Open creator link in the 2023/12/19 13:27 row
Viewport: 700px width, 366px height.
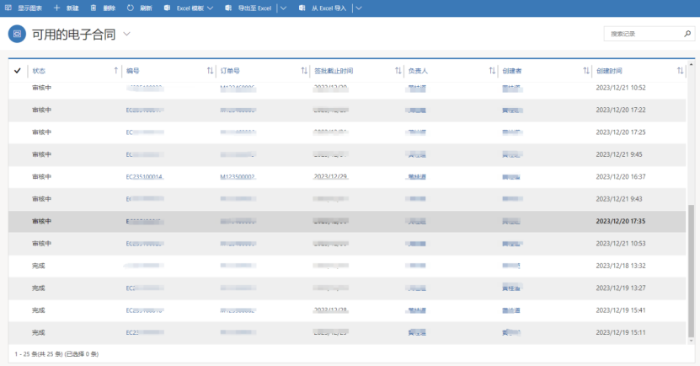click(512, 288)
